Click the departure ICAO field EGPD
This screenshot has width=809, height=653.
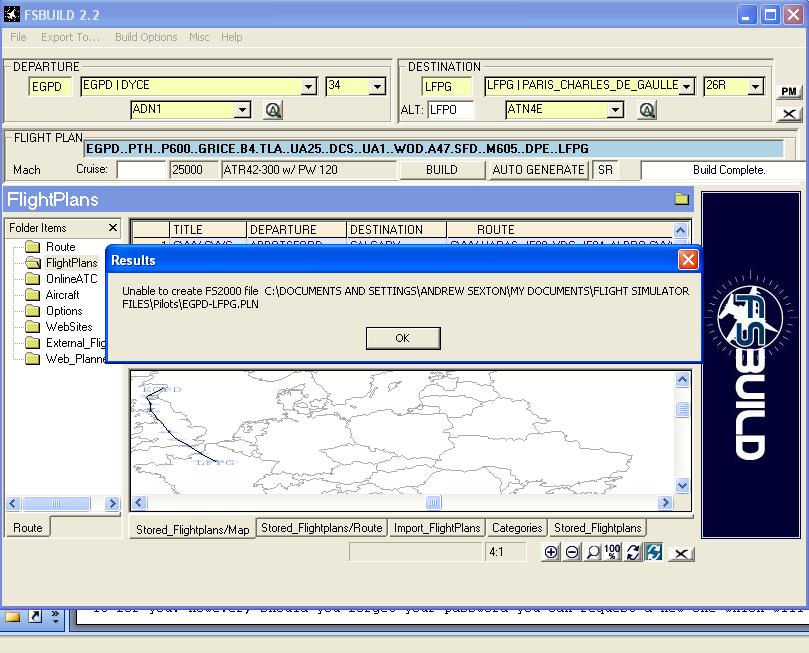pyautogui.click(x=50, y=86)
